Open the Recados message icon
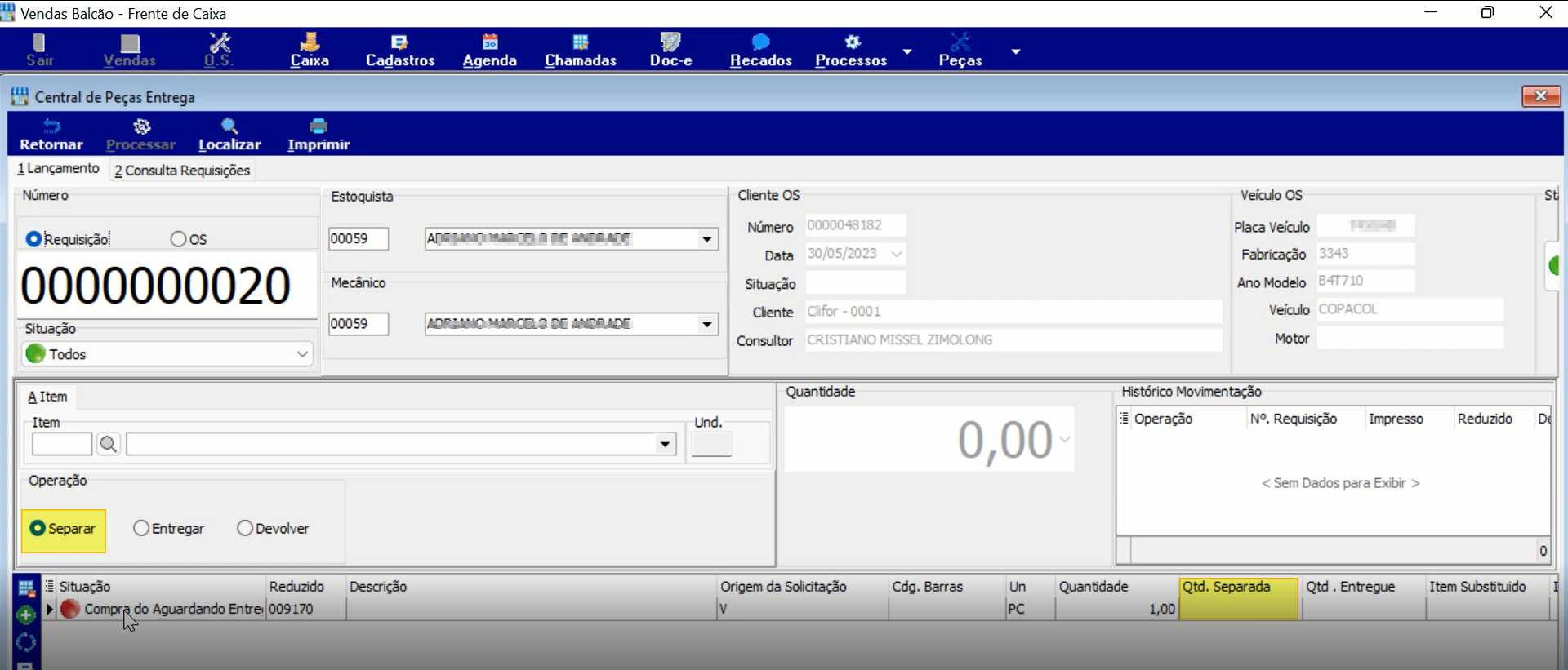The image size is (1568, 670). pyautogui.click(x=761, y=42)
